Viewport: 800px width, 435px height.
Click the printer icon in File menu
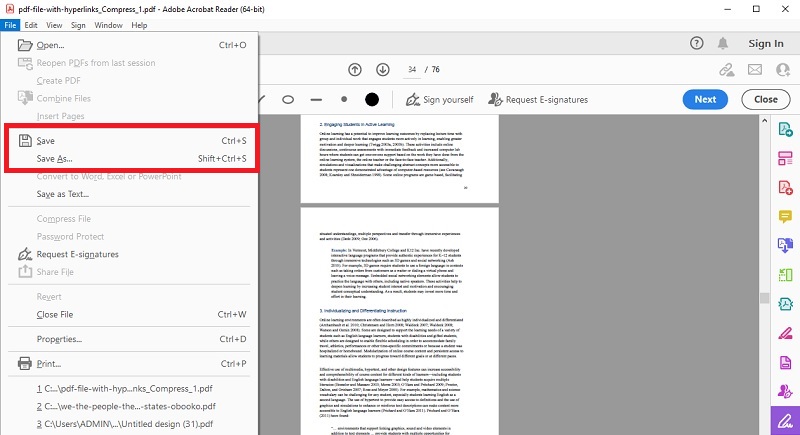pos(25,364)
